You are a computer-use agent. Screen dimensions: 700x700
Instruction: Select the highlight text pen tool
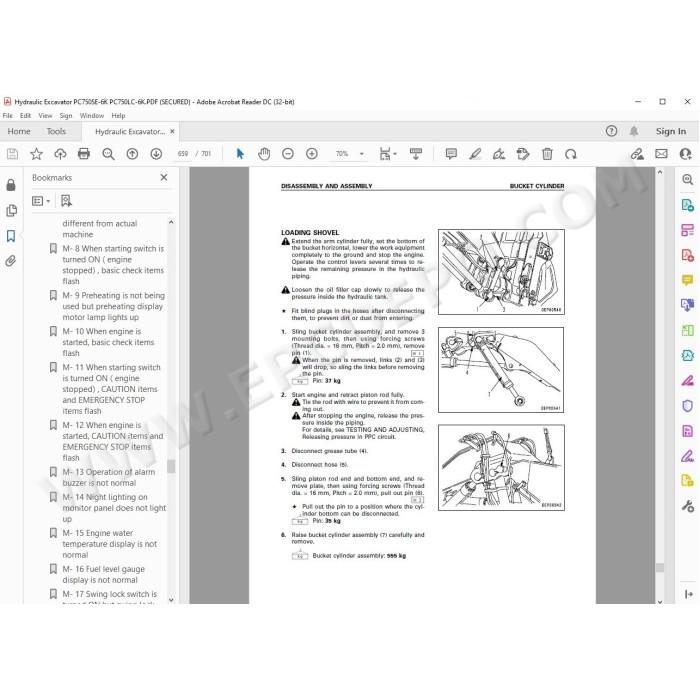click(475, 154)
